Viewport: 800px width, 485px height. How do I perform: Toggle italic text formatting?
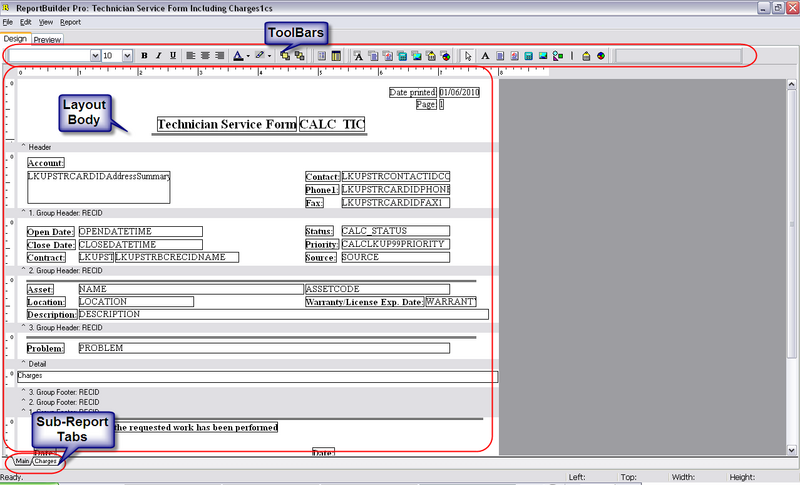coord(158,56)
